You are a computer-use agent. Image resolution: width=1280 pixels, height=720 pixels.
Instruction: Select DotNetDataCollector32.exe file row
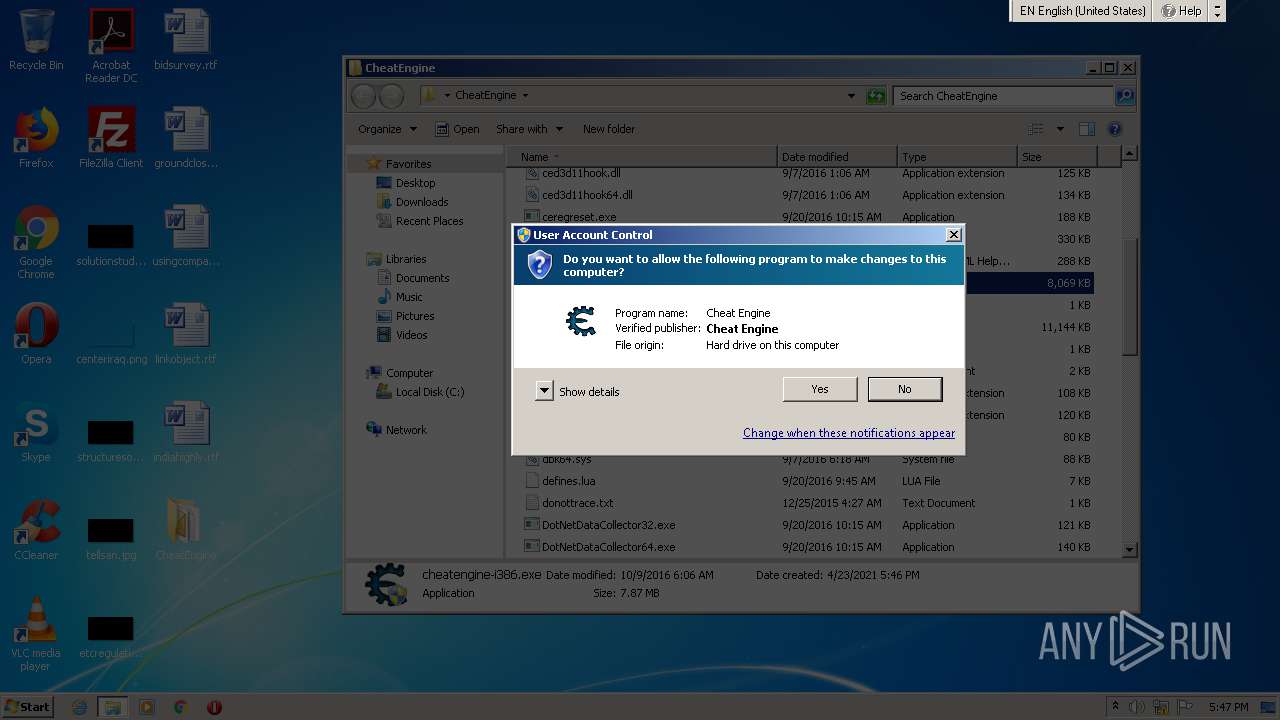808,525
